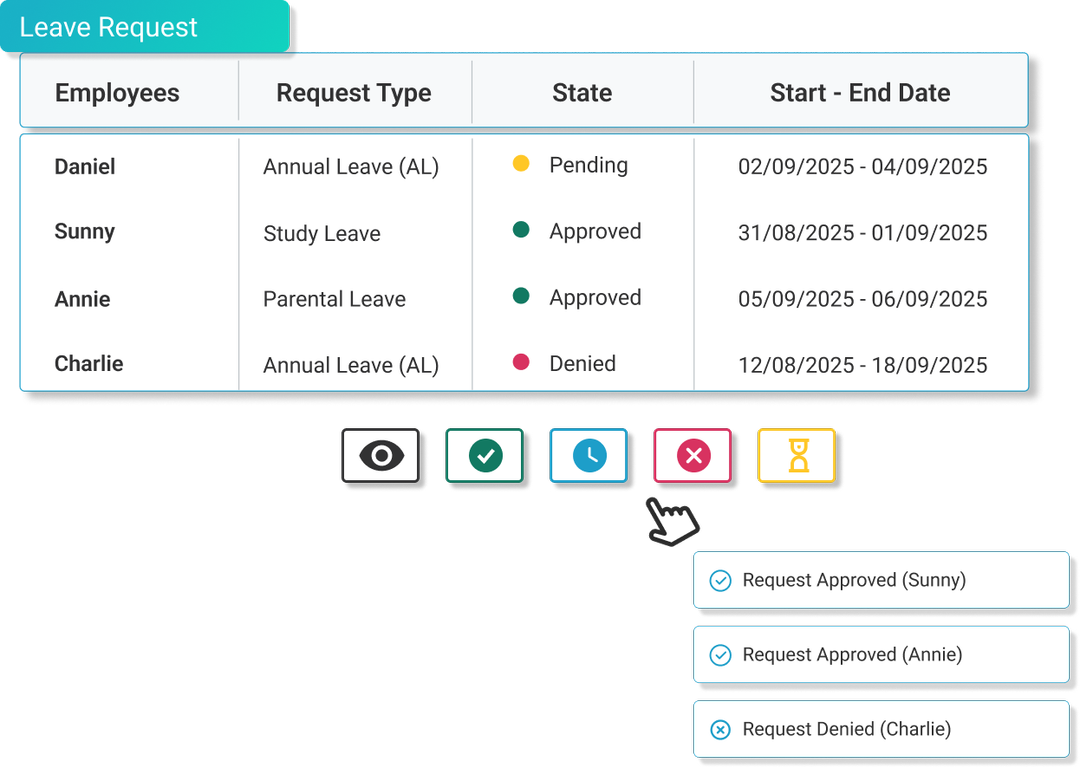Click check icon in Annie approved notification
The height and width of the screenshot is (768, 1080).
tap(720, 655)
